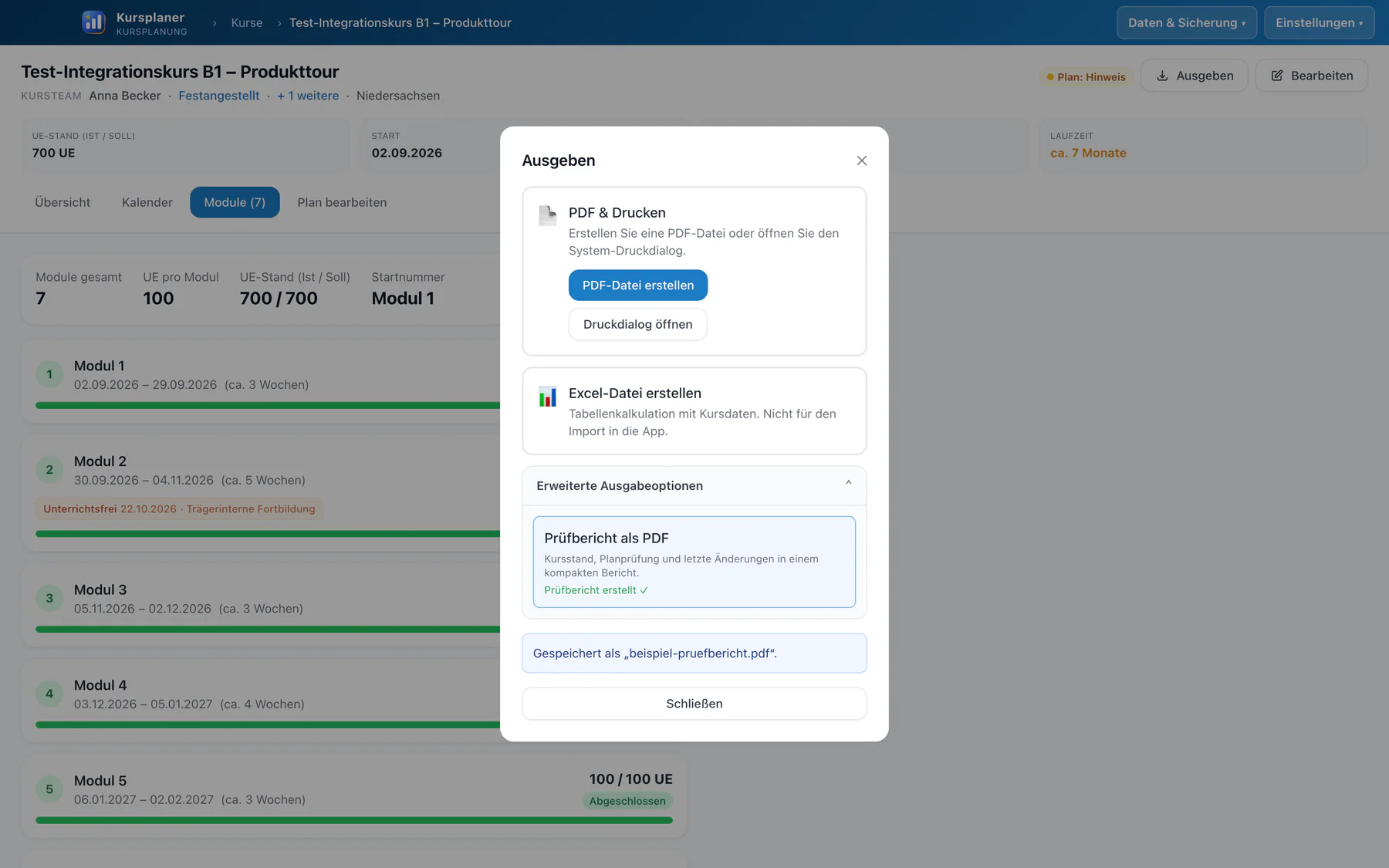The width and height of the screenshot is (1389, 868).
Task: Click the saved file message beispiel-pruefbericht.pdf
Action: click(694, 654)
